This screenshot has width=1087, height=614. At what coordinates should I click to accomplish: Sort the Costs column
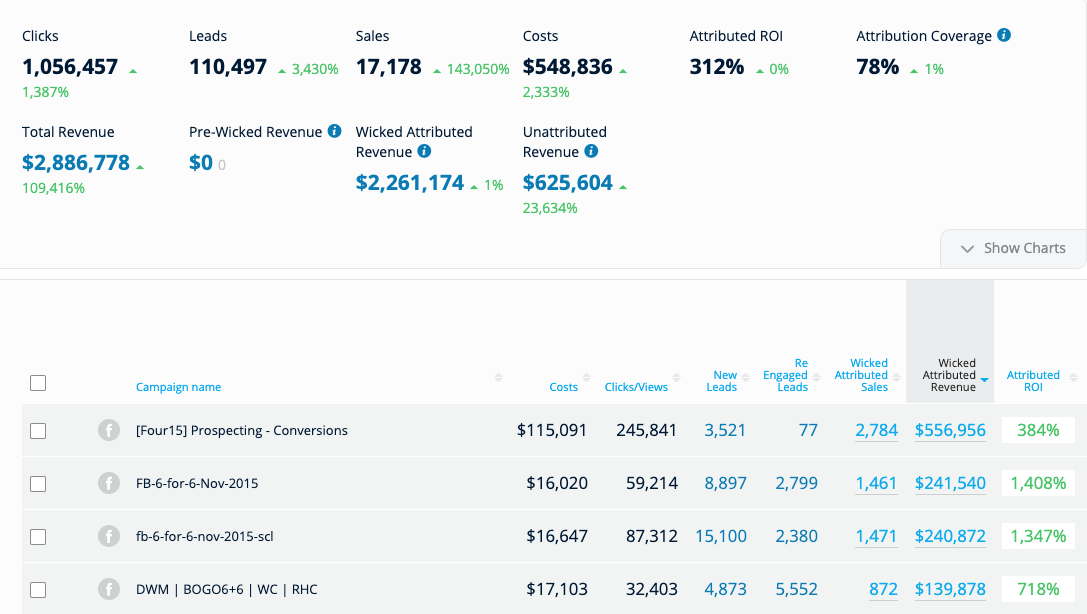[565, 386]
